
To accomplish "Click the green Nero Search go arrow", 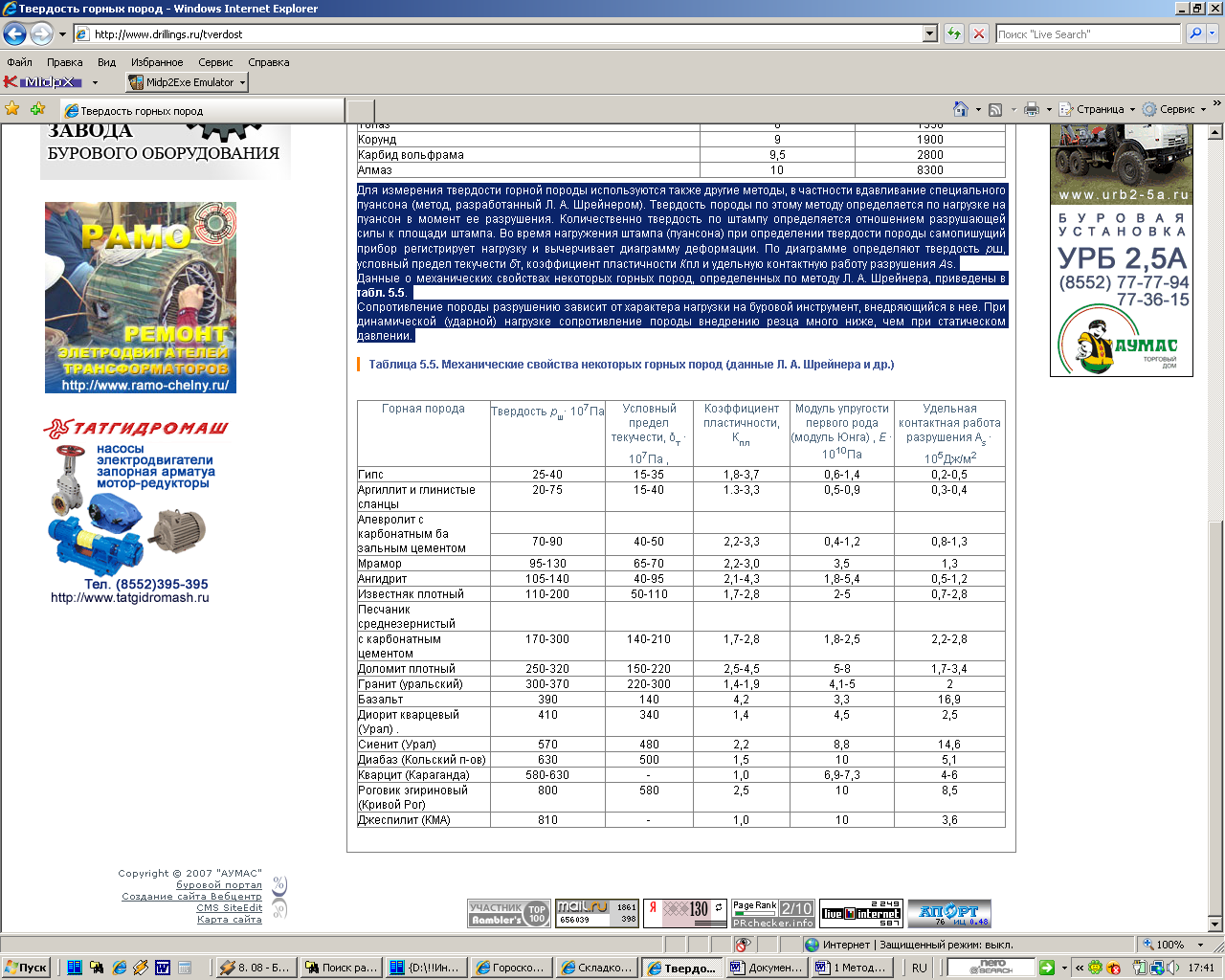I will tap(1047, 968).
